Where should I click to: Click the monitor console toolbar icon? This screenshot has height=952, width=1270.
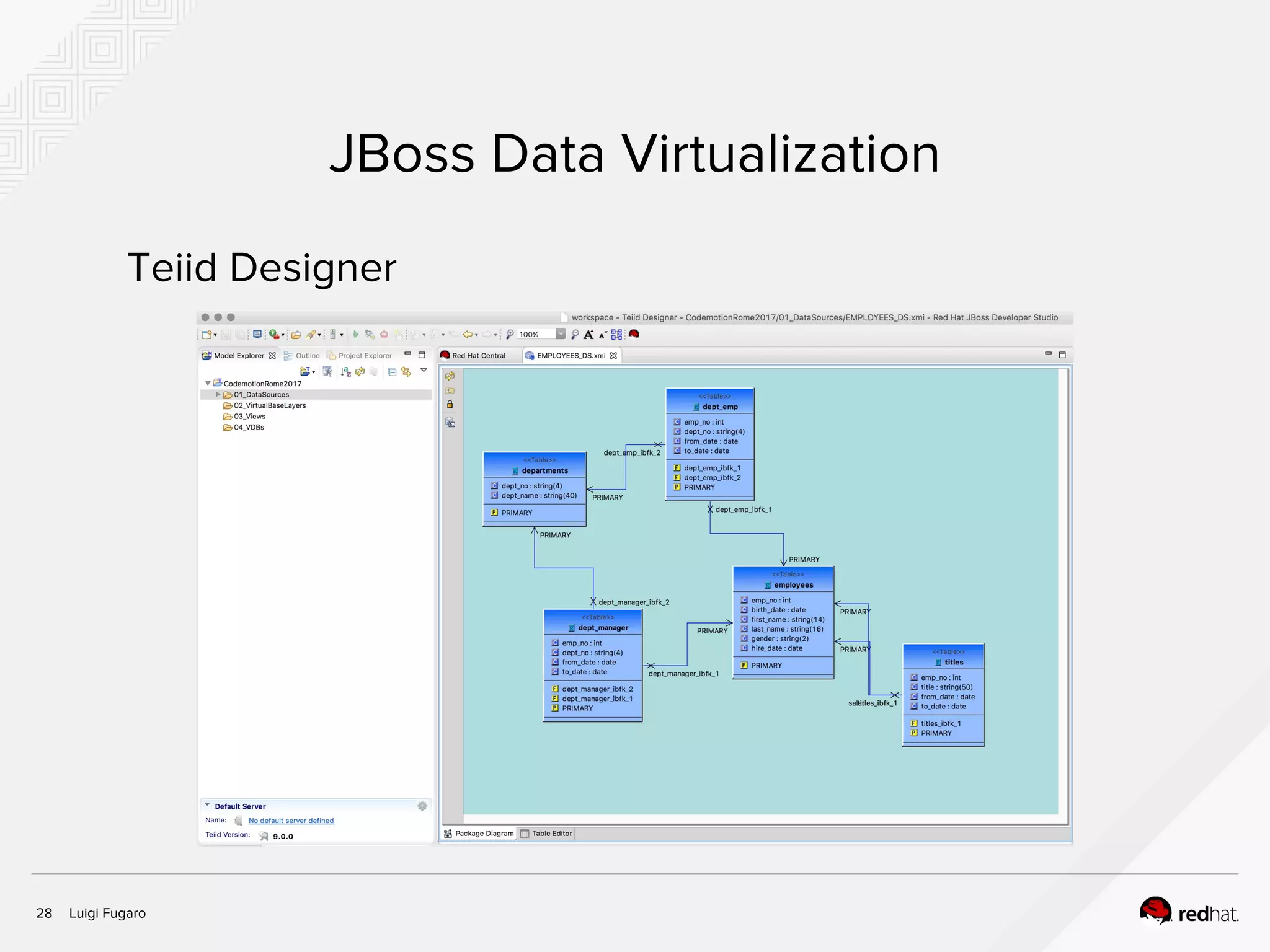tap(257, 335)
